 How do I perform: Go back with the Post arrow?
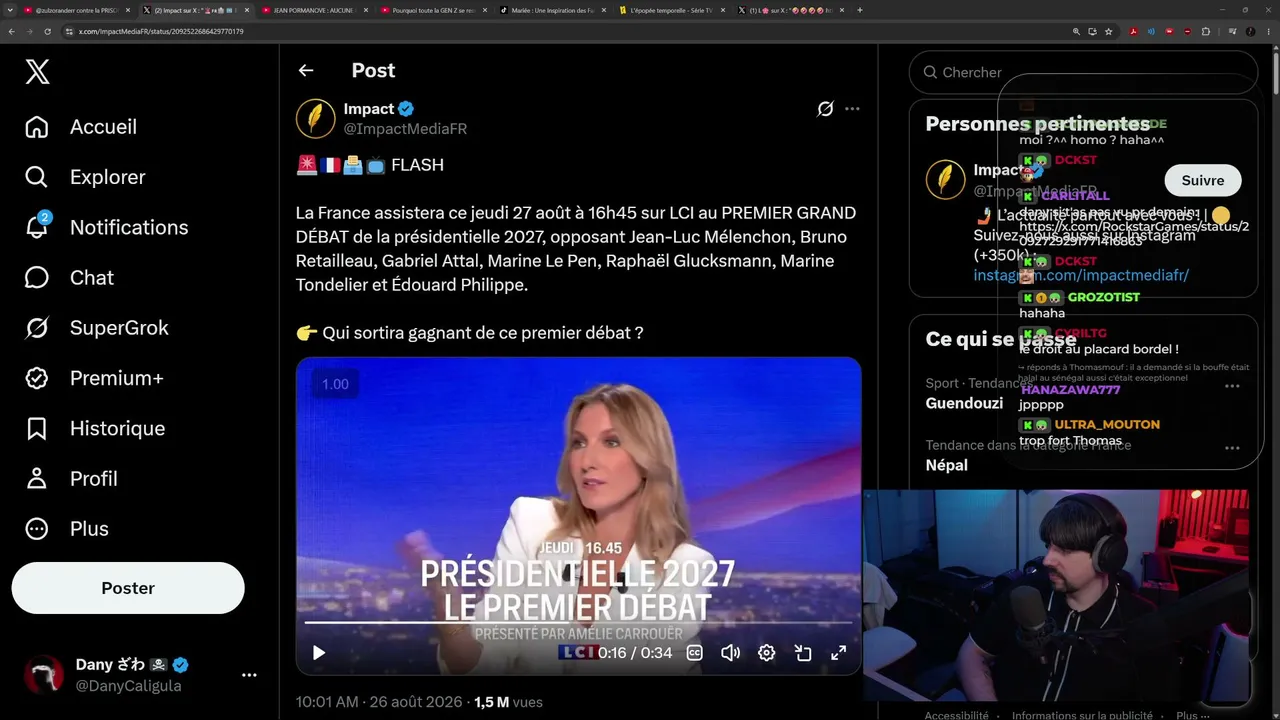click(306, 70)
